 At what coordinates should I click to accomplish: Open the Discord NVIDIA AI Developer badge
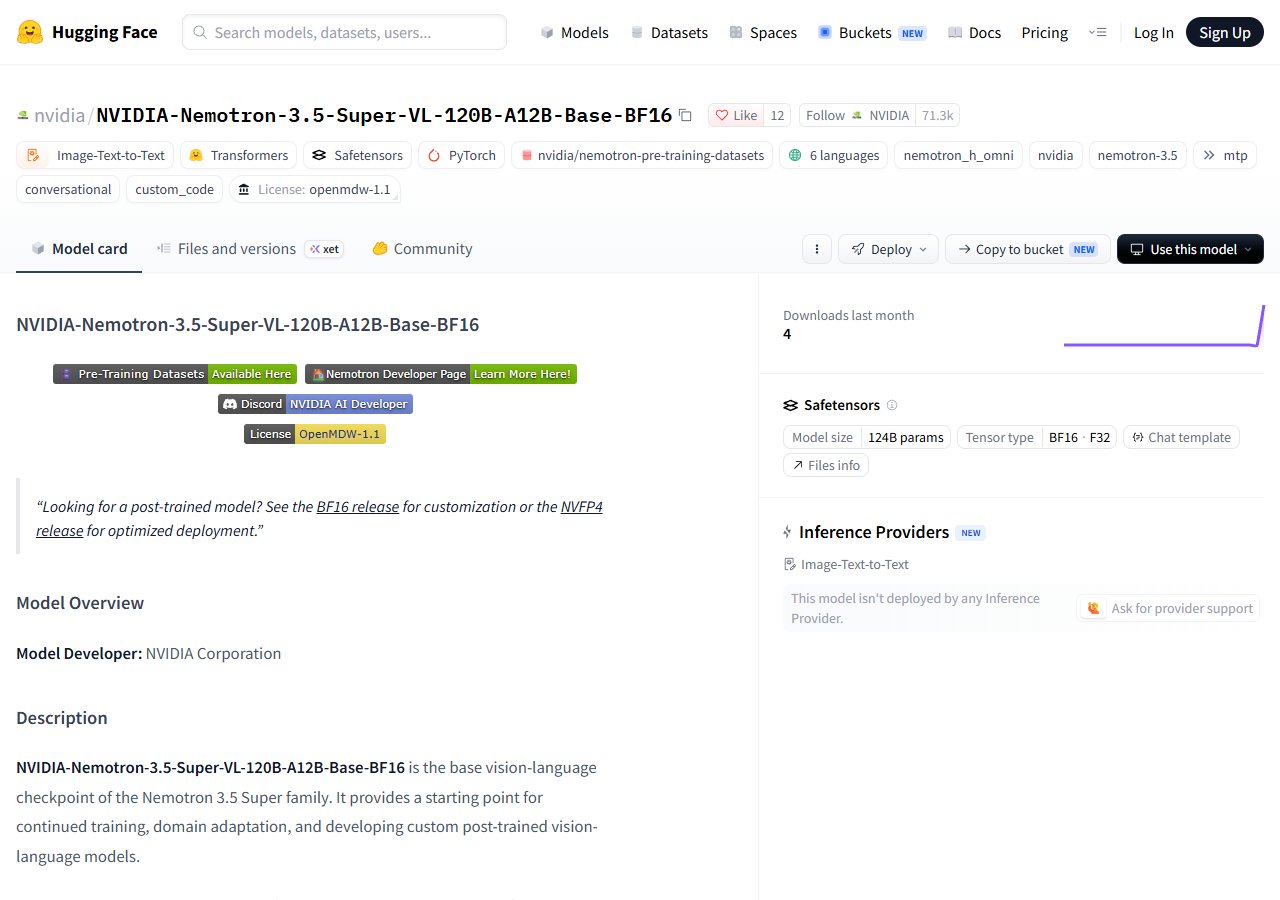pos(315,404)
